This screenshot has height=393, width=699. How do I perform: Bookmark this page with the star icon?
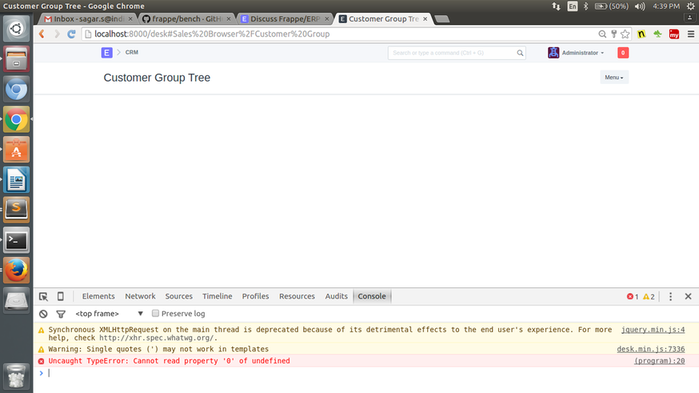point(625,34)
